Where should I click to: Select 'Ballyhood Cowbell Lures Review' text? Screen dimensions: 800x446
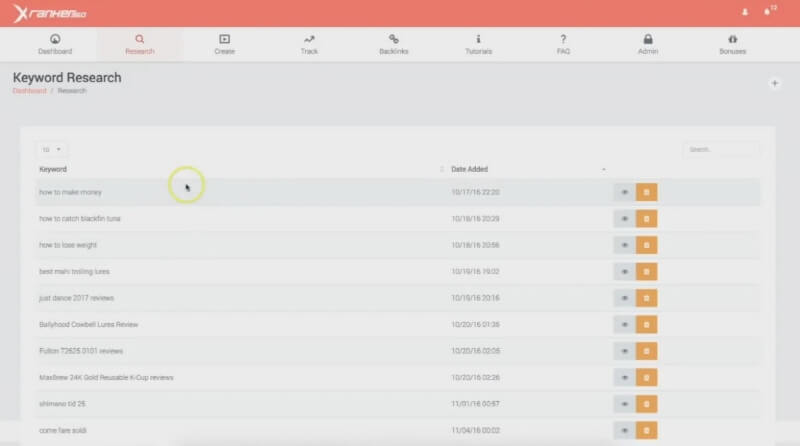(x=89, y=325)
